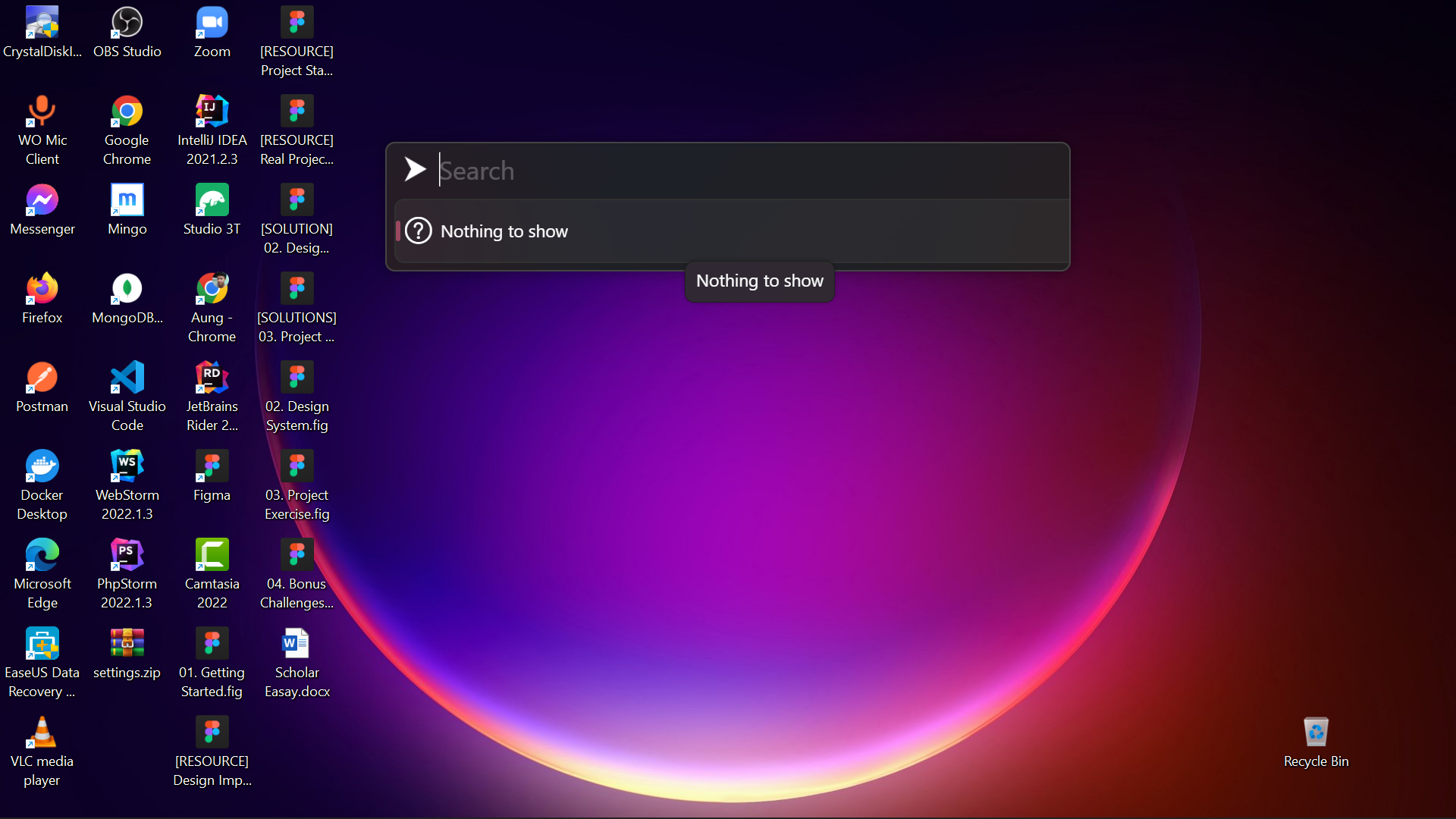Select the Recycle Bin icon
Screen dimensions: 1456x819
[x=1316, y=733]
